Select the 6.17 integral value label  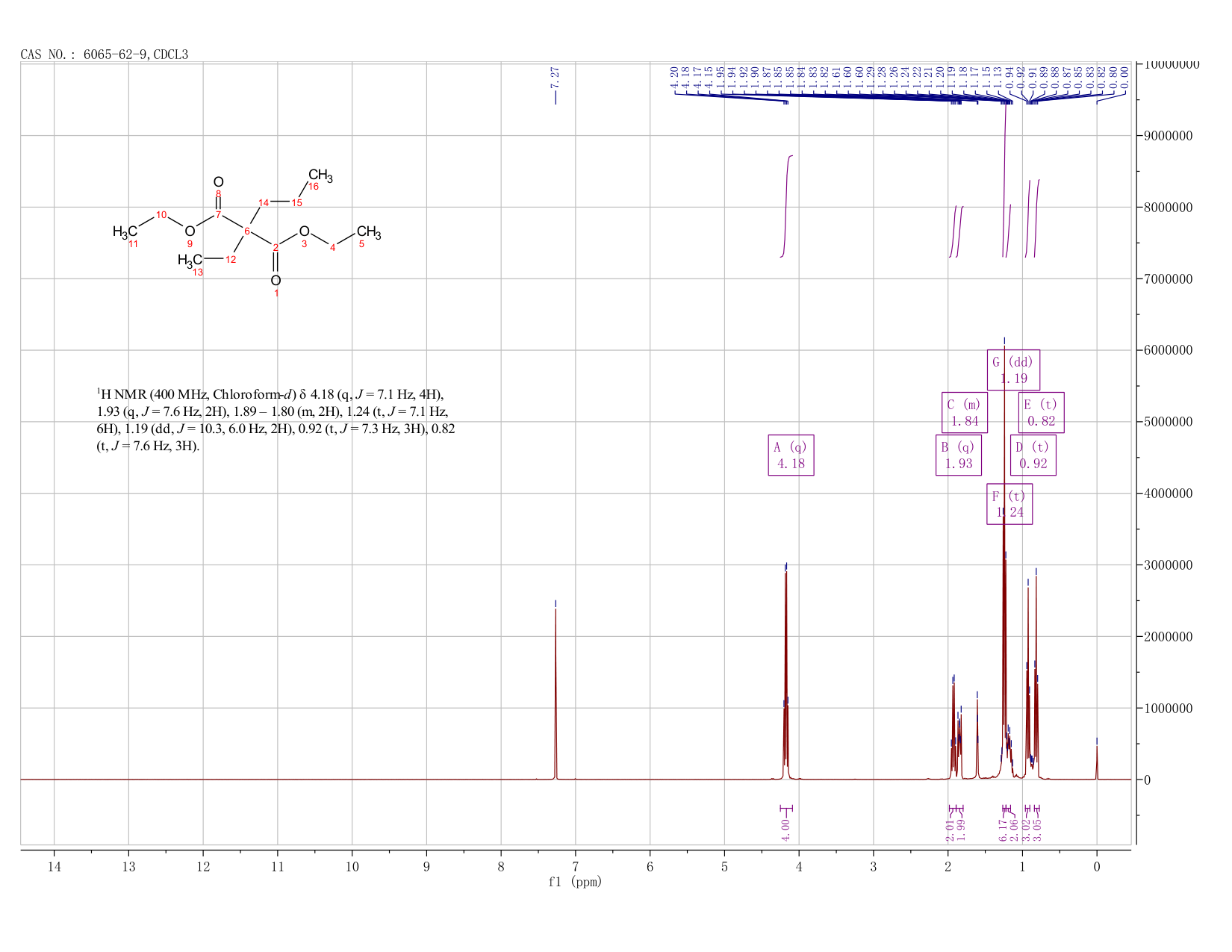tap(1003, 830)
